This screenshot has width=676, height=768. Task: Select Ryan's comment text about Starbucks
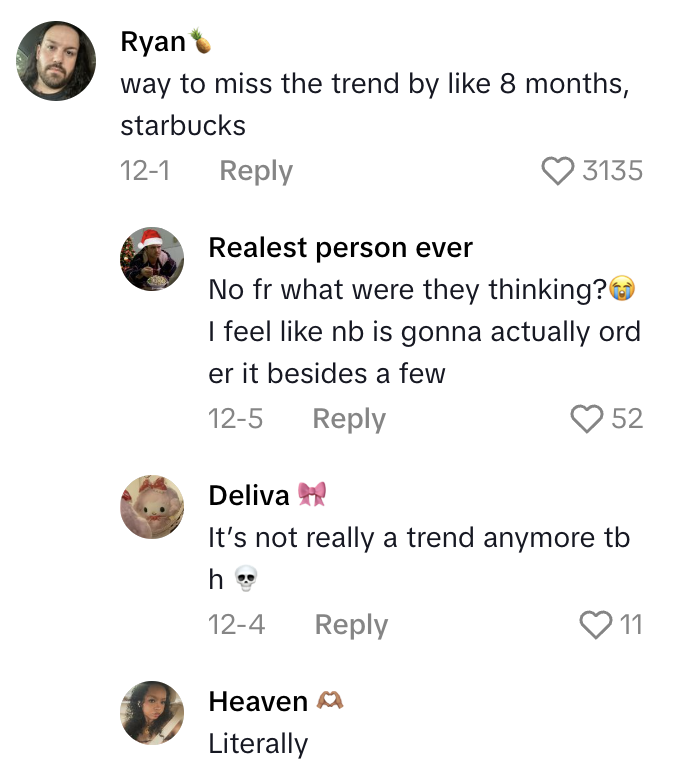pyautogui.click(x=374, y=105)
